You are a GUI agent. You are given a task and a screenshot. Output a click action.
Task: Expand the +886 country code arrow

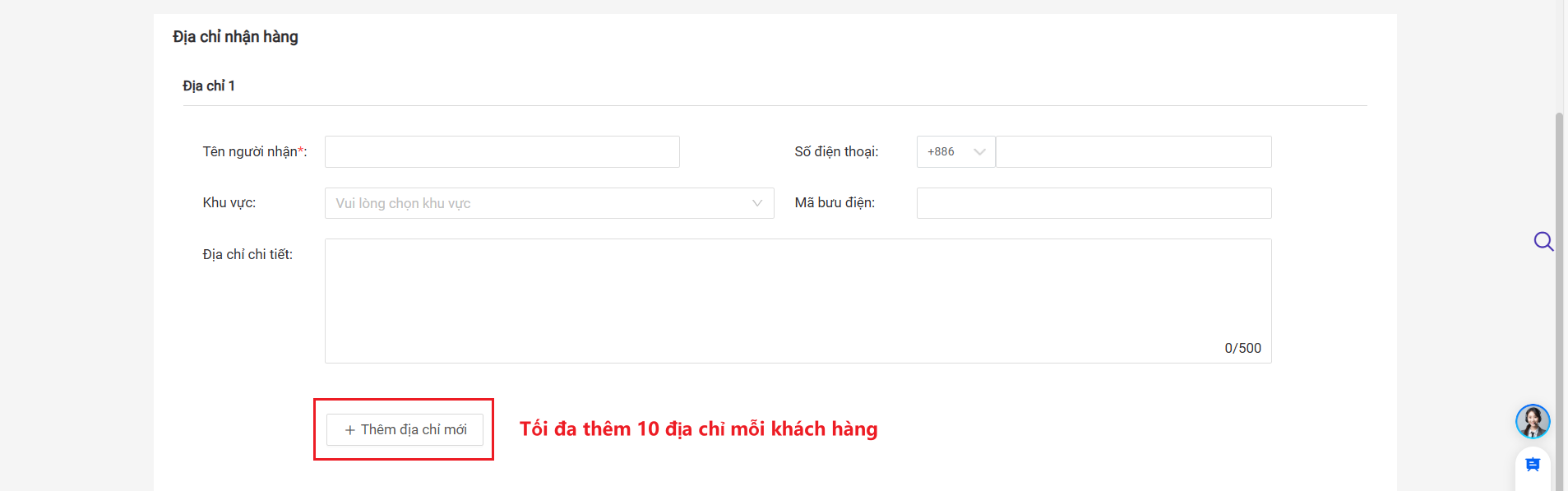point(979,152)
